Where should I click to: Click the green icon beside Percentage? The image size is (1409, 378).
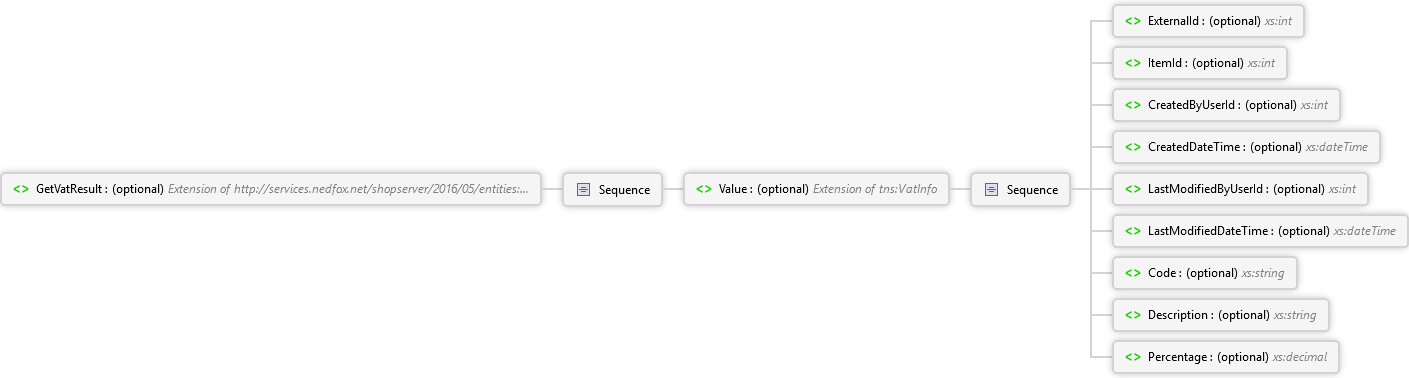1133,357
